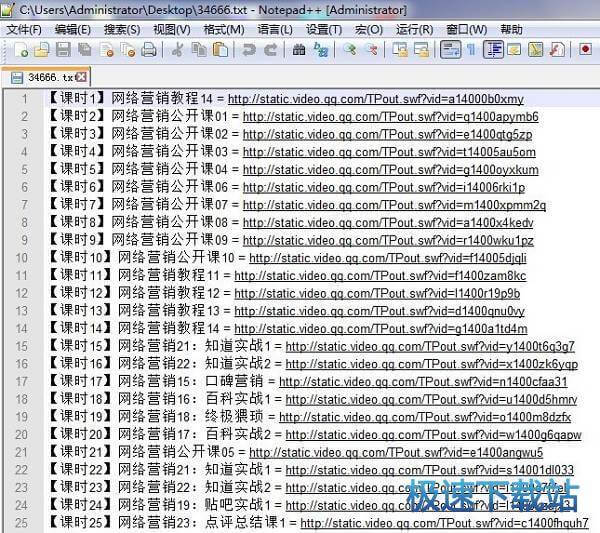This screenshot has width=600, height=533.
Task: Open the 宏(O) menu
Action: (x=368, y=29)
